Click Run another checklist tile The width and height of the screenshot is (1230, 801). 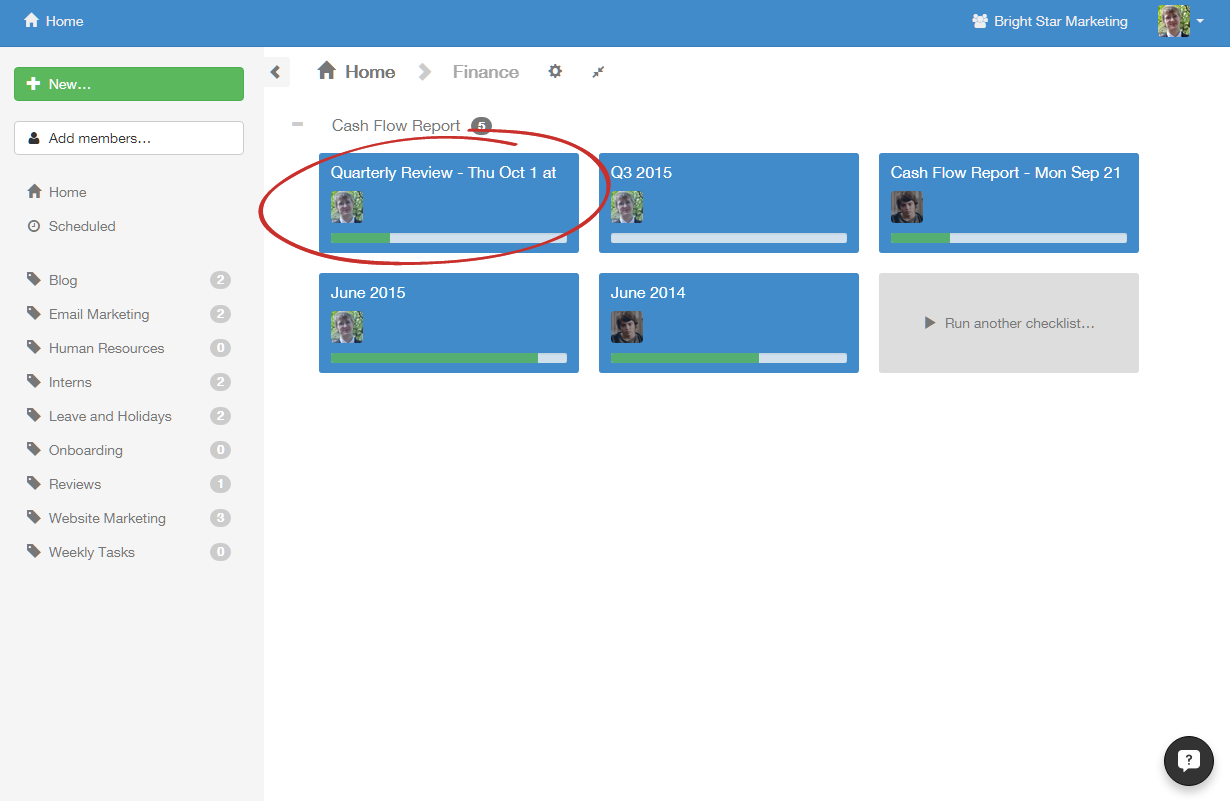1008,323
